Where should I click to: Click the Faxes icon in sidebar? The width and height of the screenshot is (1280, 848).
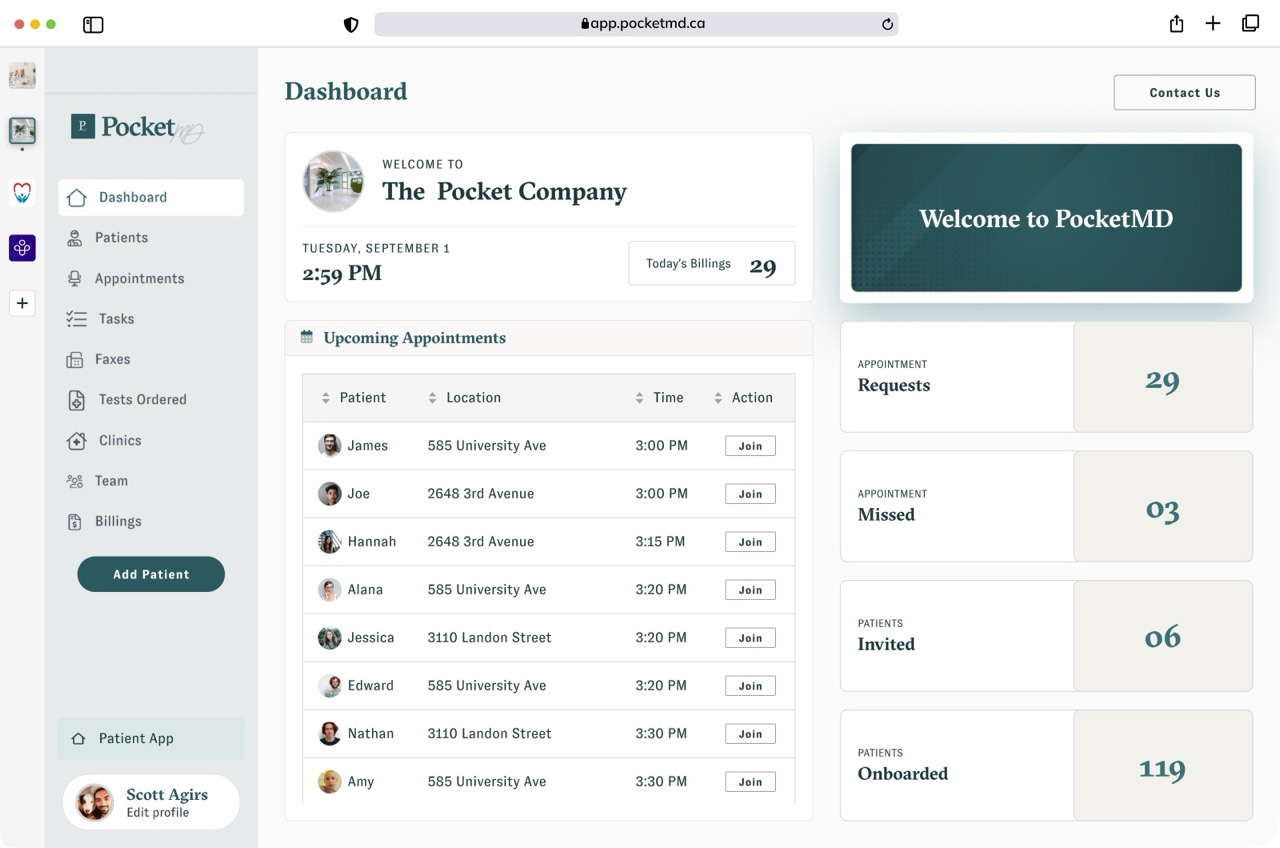tap(74, 360)
